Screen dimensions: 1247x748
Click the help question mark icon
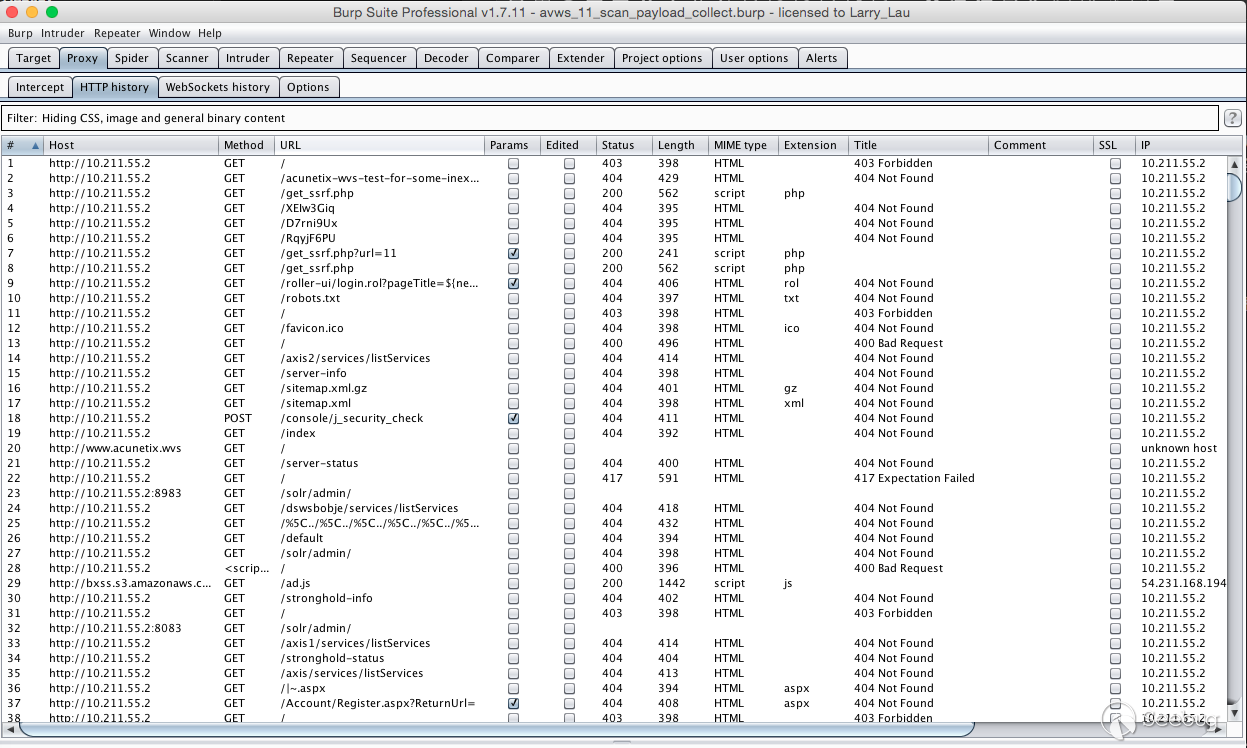1233,118
